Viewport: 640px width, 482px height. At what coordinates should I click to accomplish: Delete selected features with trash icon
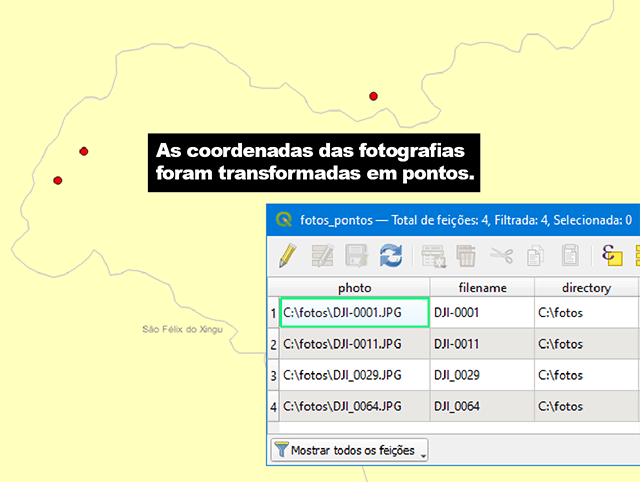(466, 256)
